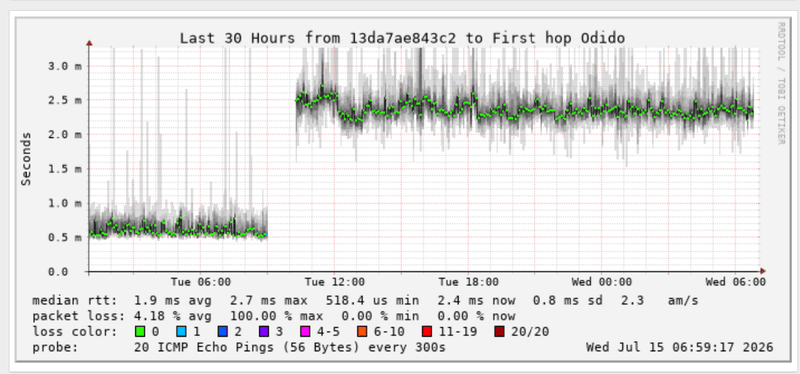Click the Wed Jul 15 06:59:17 2026 timestamp
The image size is (800, 374).
(680, 348)
